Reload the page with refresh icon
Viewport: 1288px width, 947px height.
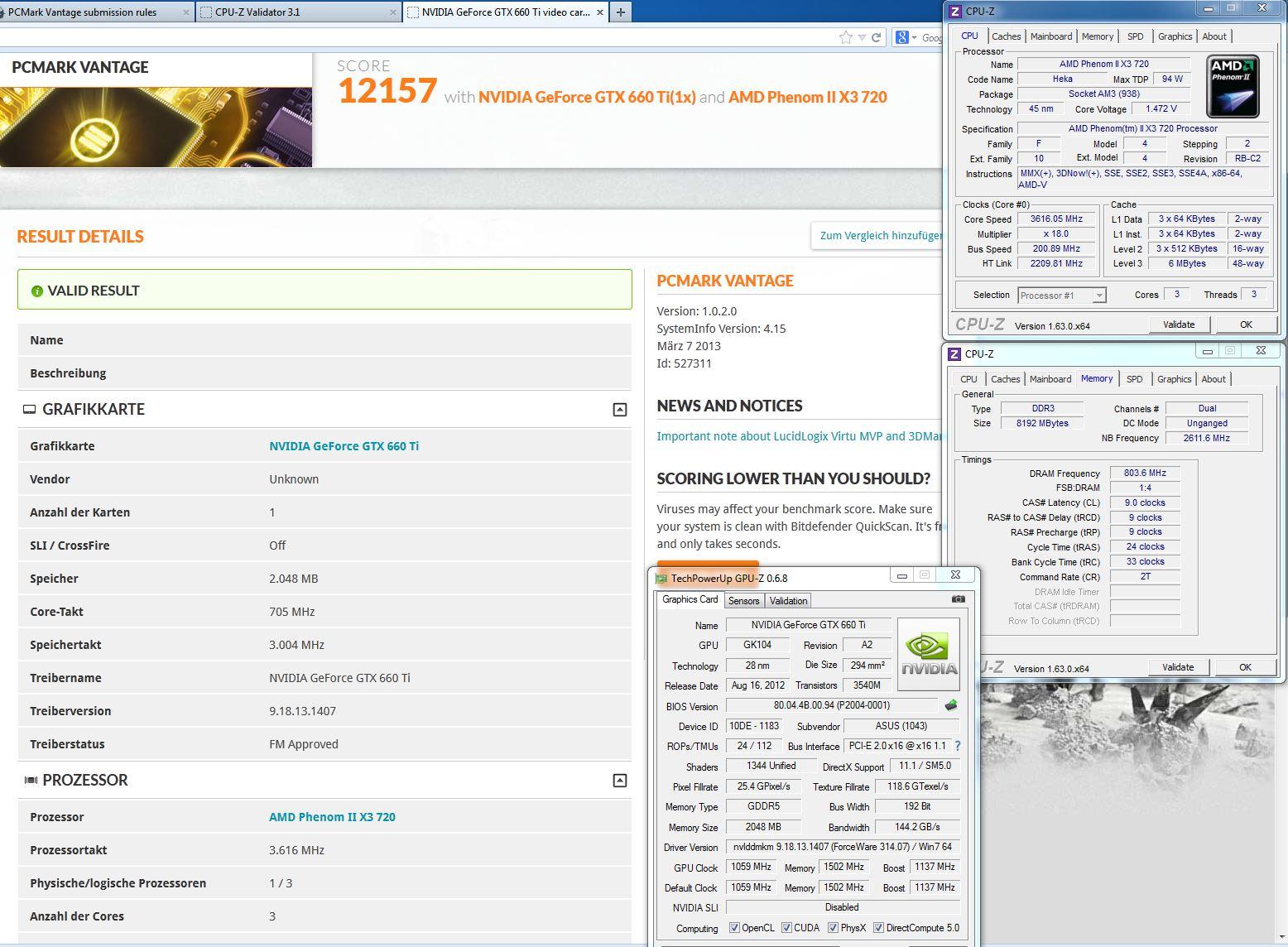click(x=876, y=37)
